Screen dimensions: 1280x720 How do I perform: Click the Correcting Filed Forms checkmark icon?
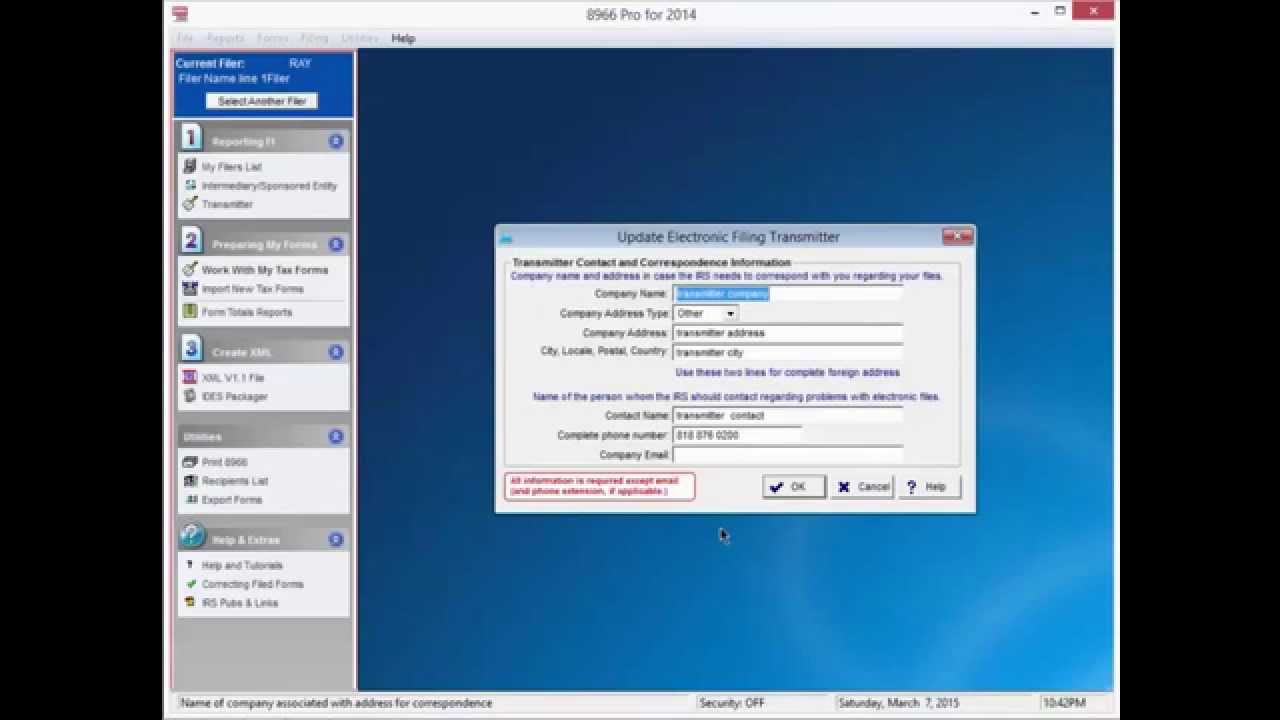point(190,584)
